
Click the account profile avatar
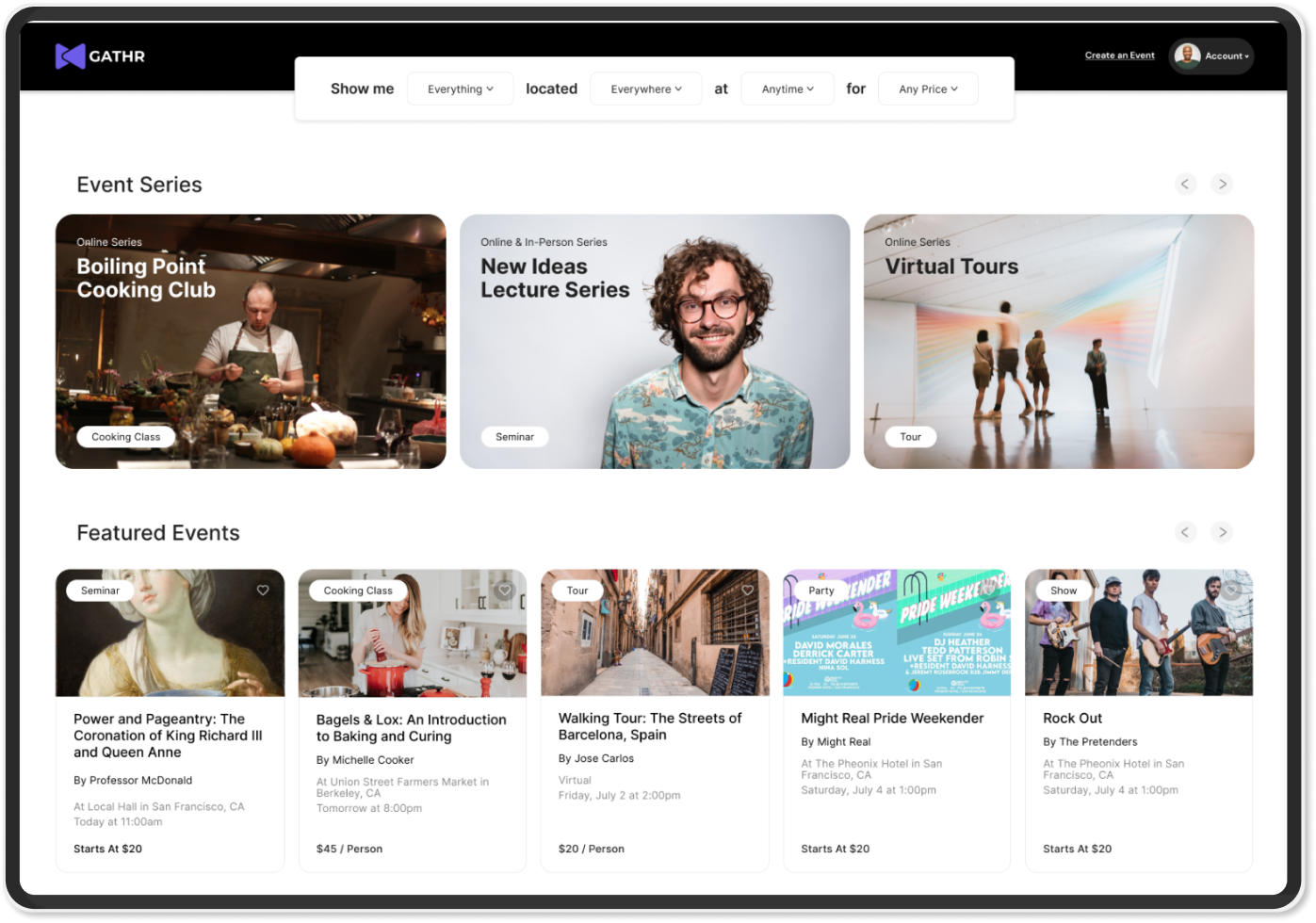point(1187,56)
